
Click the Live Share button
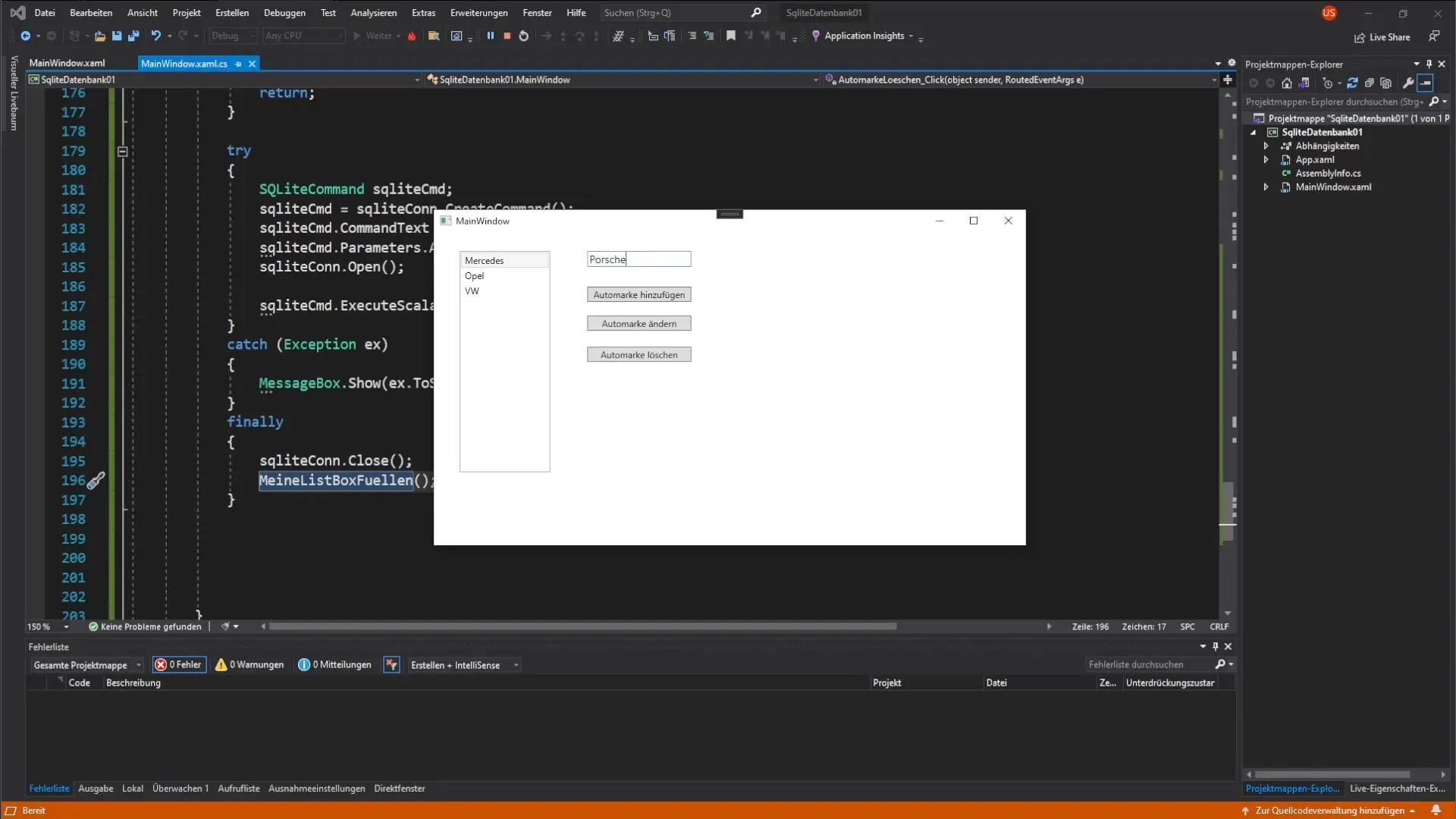(1382, 37)
